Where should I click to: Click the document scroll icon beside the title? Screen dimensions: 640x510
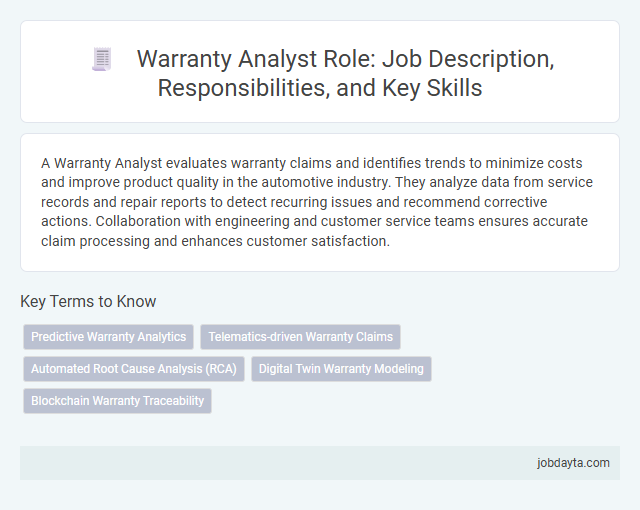[102, 60]
